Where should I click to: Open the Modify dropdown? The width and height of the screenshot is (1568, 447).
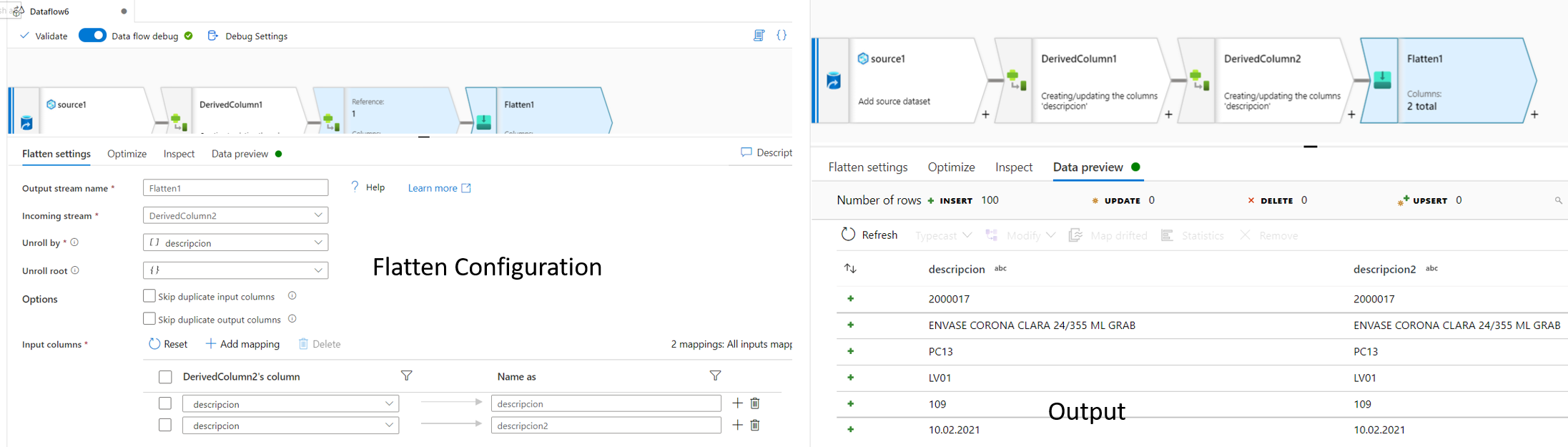pyautogui.click(x=1020, y=235)
